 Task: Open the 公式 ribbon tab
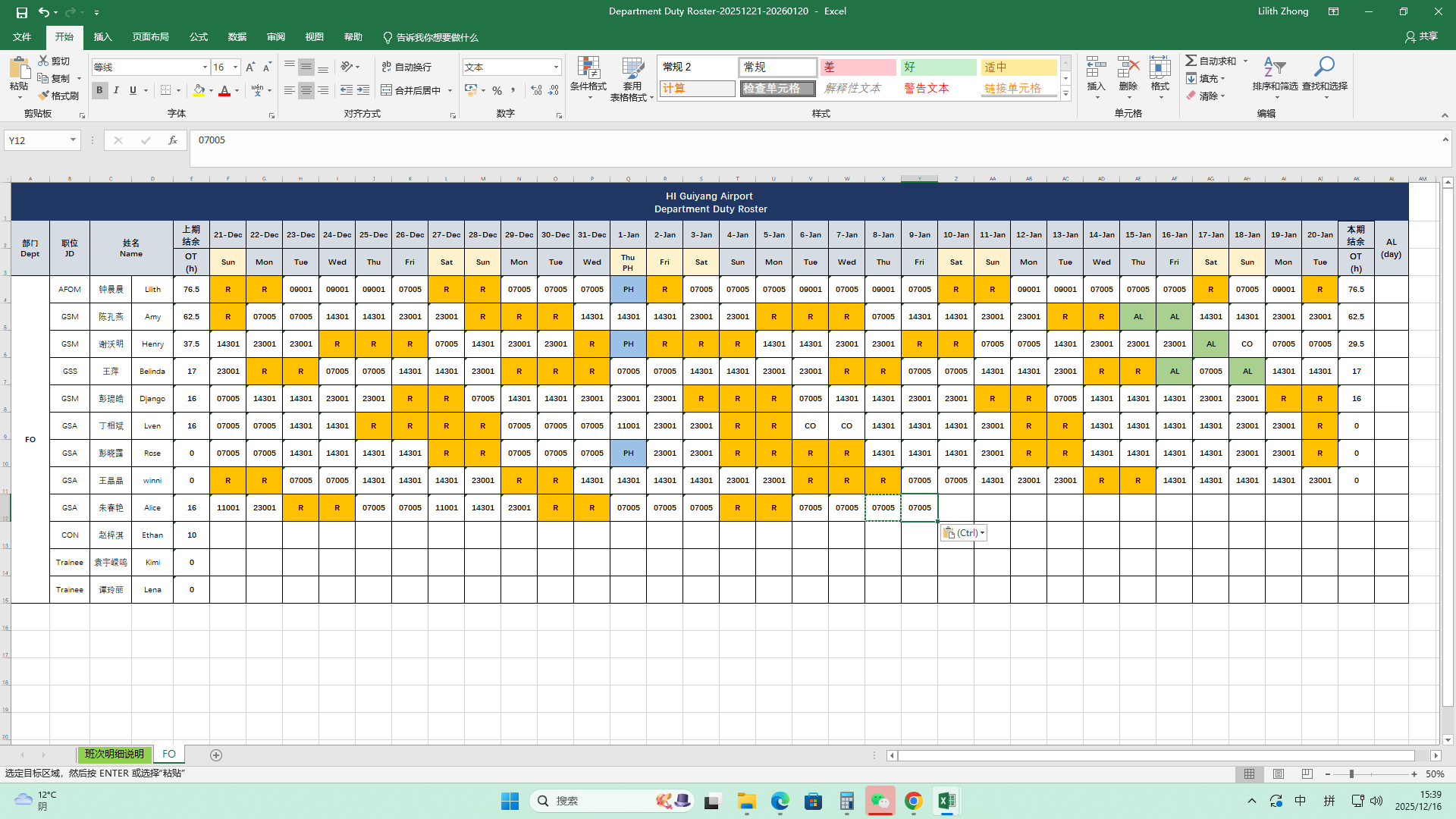(199, 37)
